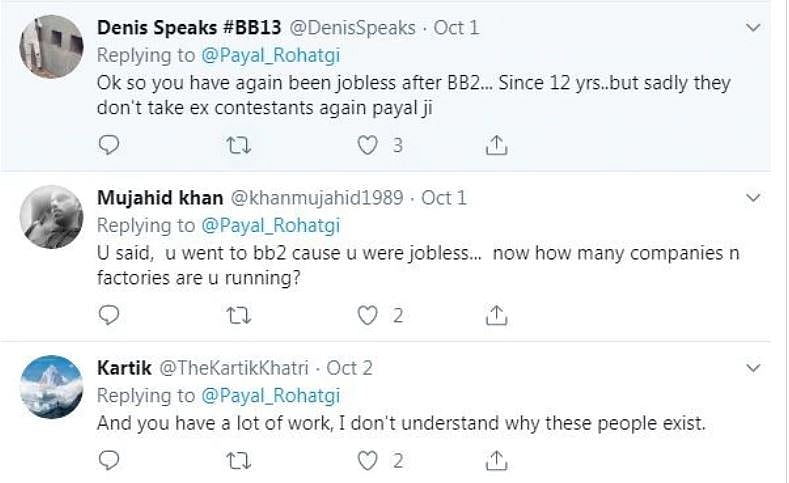
Task: Reply to Kartik's tweet
Action: coord(109,460)
